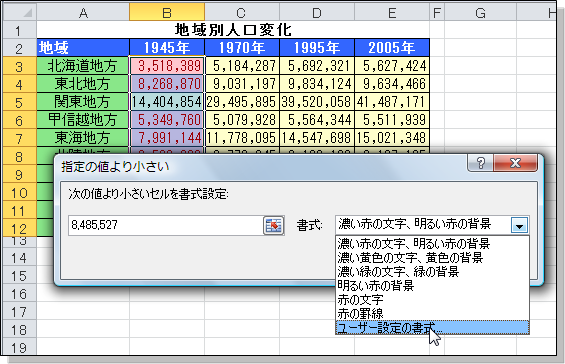565x364 pixels.
Task: Choose 濃い黄色の文字、黄色の背景 option
Action: pyautogui.click(x=432, y=258)
